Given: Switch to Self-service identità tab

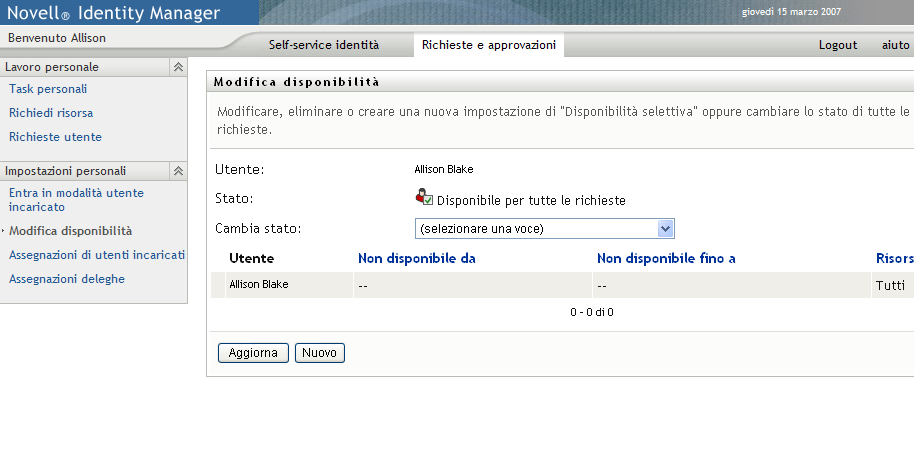Looking at the screenshot, I should [324, 45].
